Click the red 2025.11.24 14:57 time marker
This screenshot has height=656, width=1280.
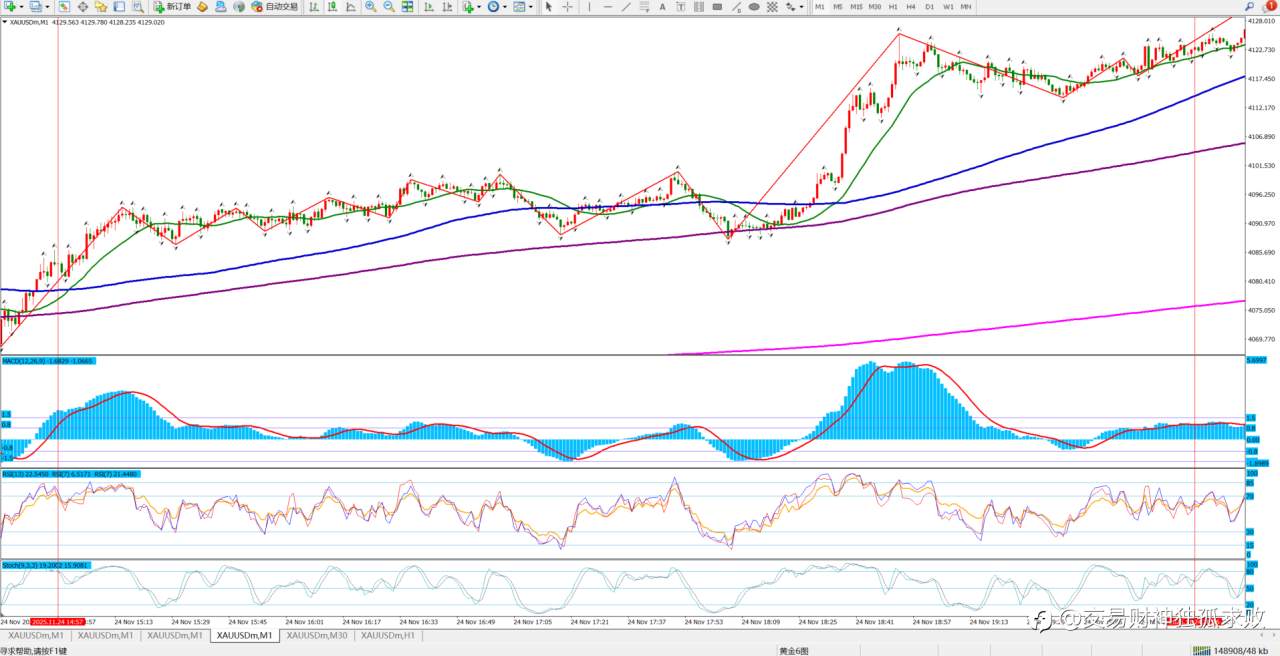57,621
